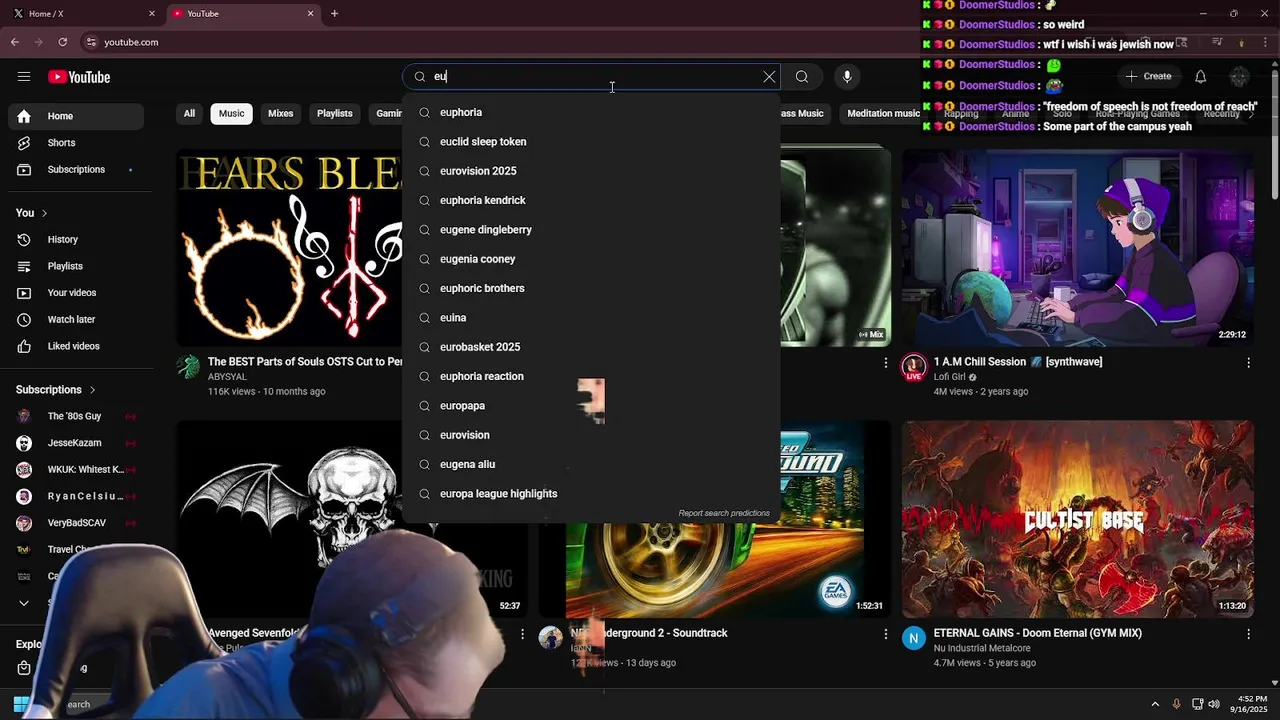This screenshot has height=720, width=1280.
Task: Open VeryBadSCAV channel
Action: pos(76,523)
